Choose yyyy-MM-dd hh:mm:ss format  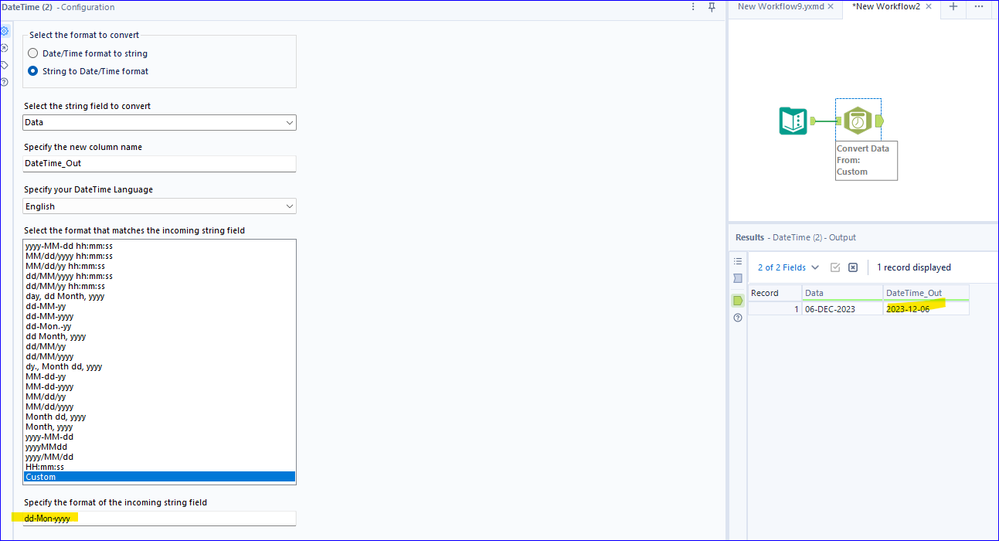[159, 246]
